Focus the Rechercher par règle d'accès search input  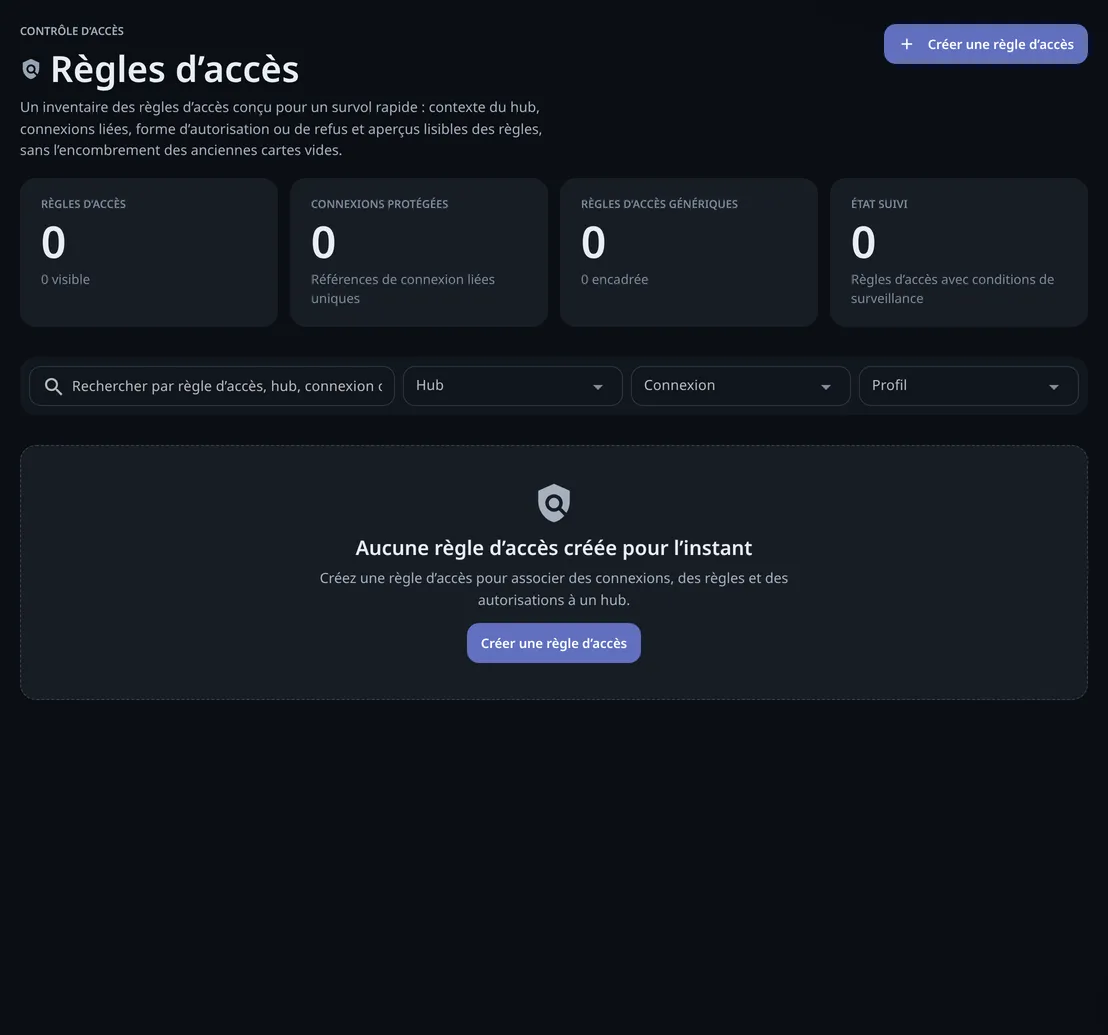[212, 386]
